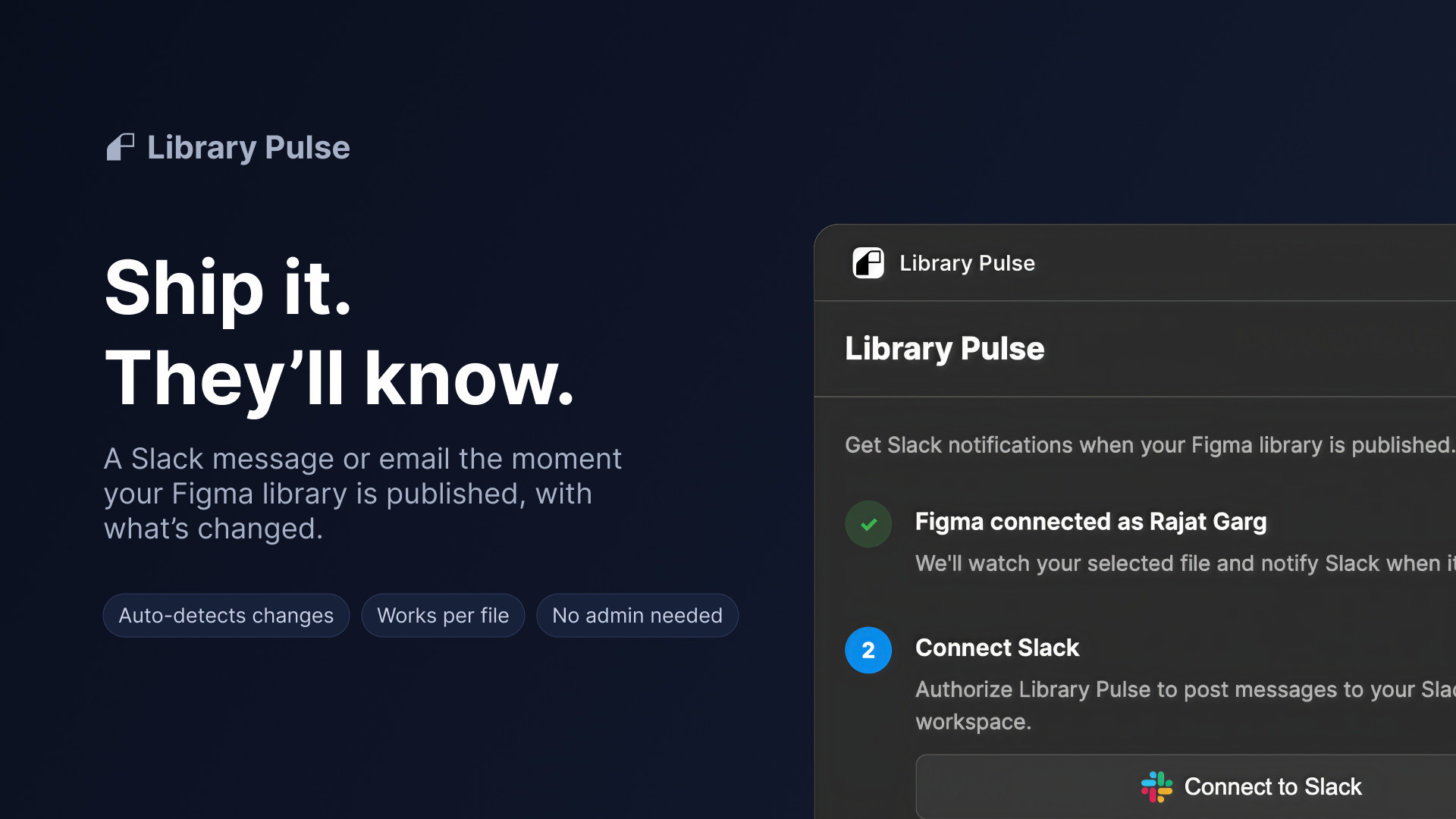The width and height of the screenshot is (1456, 819).
Task: Click the bold Library Pulse panel heading
Action: click(945, 349)
